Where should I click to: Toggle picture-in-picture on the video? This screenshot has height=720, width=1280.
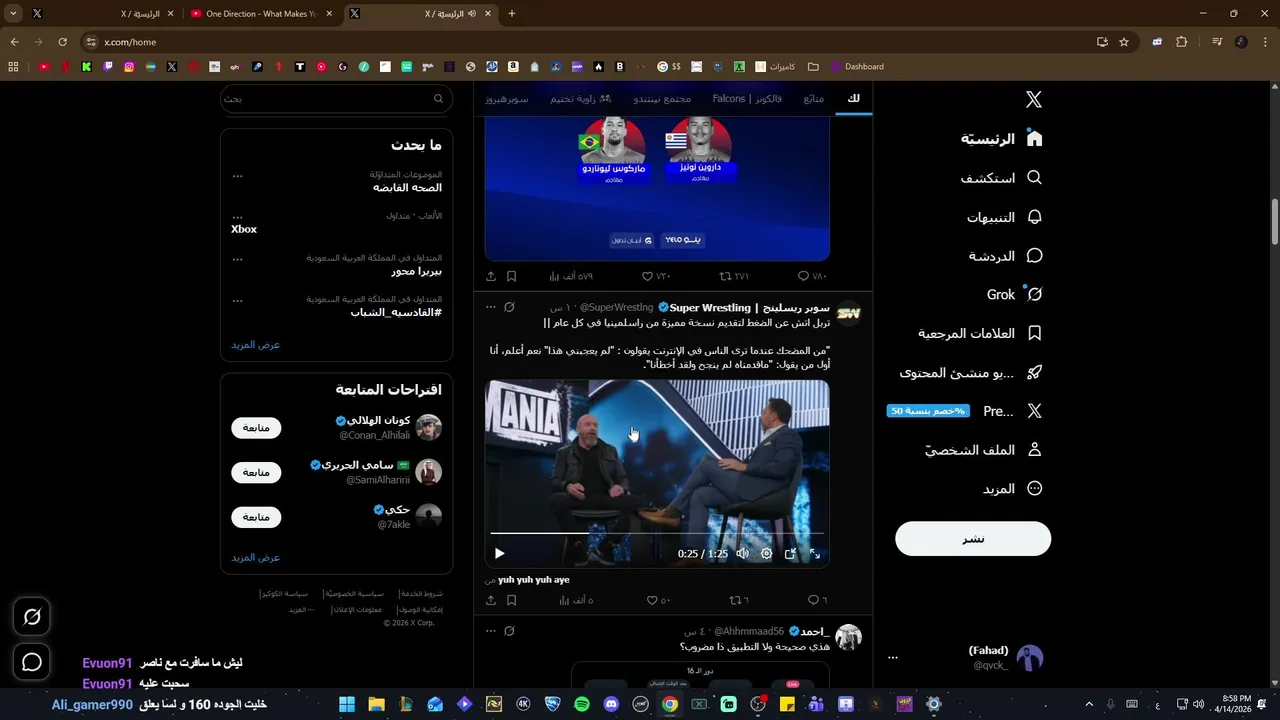coord(790,553)
